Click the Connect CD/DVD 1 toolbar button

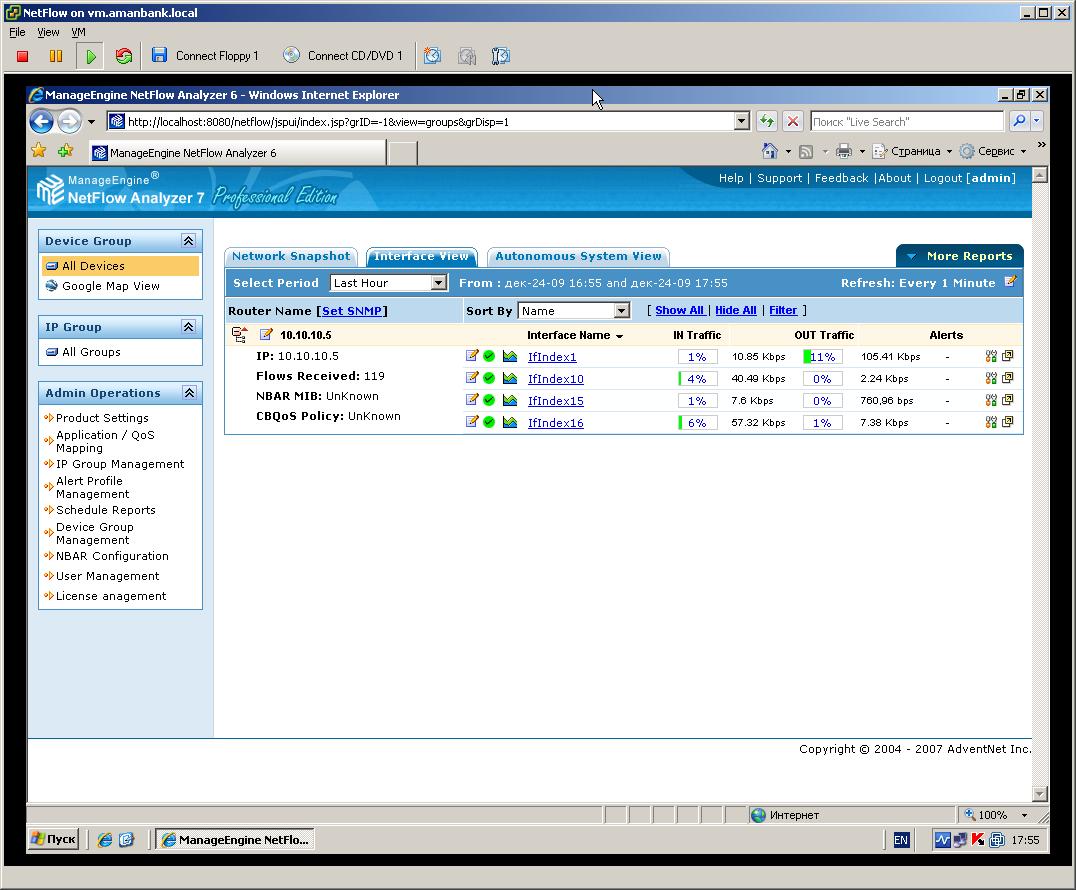coord(342,56)
